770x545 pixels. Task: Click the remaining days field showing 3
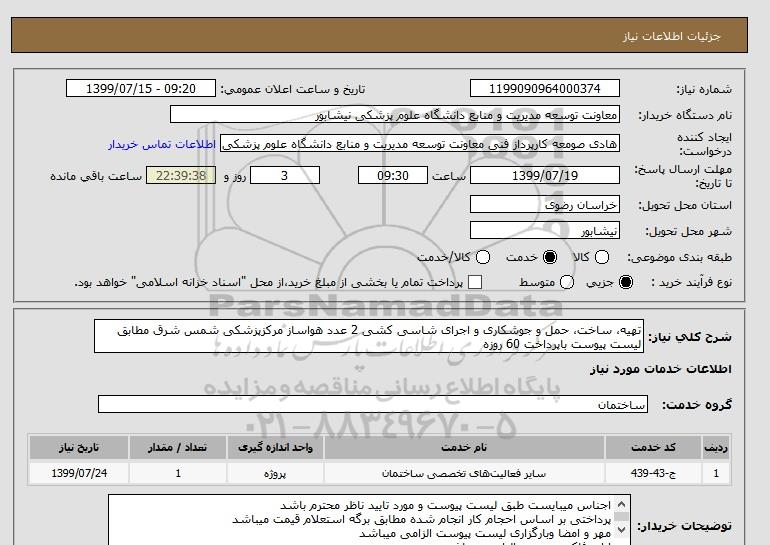click(285, 175)
